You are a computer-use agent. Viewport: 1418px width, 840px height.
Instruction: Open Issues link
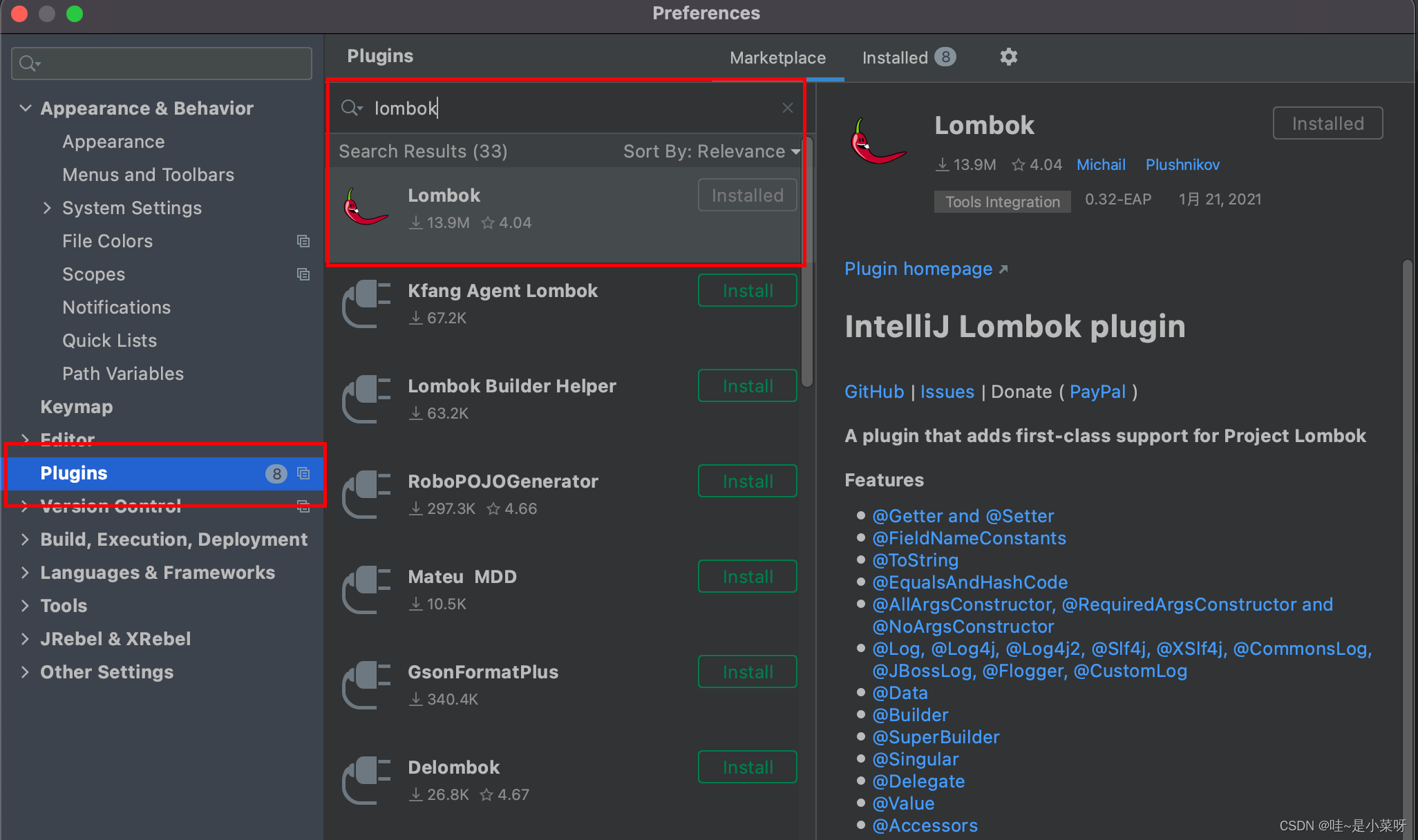[x=947, y=392]
